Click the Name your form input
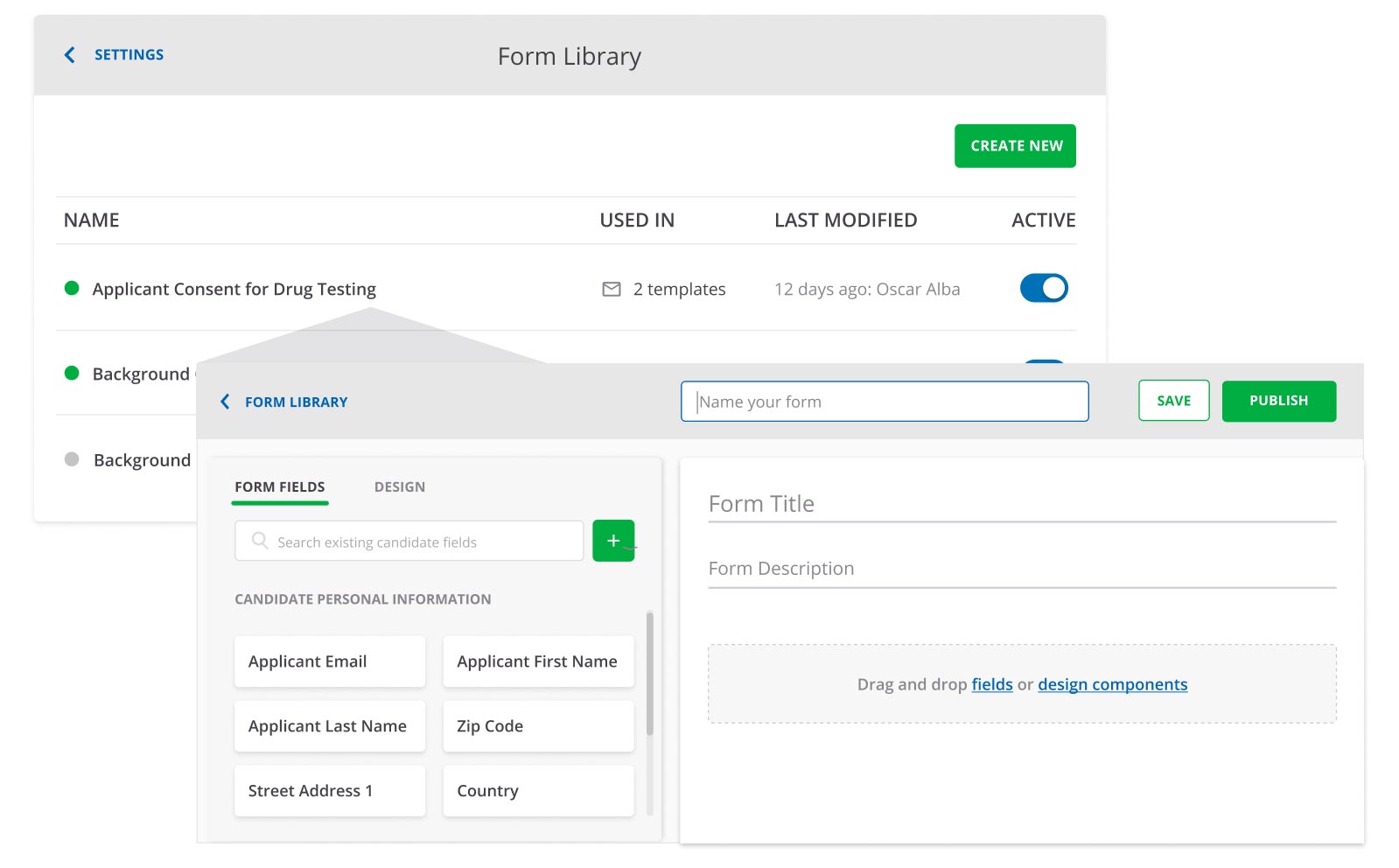Screen dimensions: 1399x868 [884, 402]
